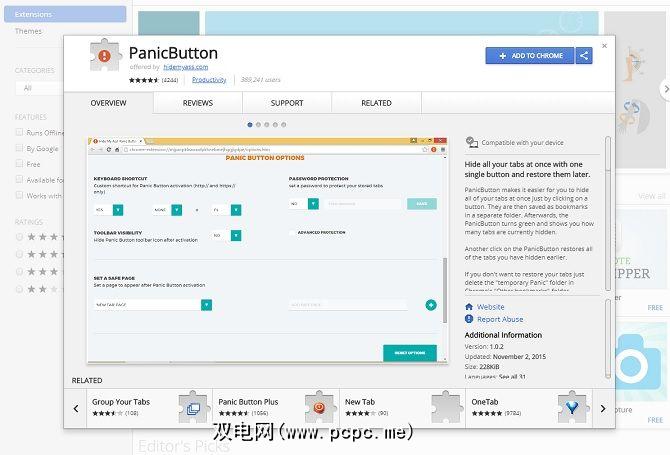Screen dimensions: 670x455
Task: Open the third keyboard shortcut dropdown in screenshot
Action: click(236, 210)
